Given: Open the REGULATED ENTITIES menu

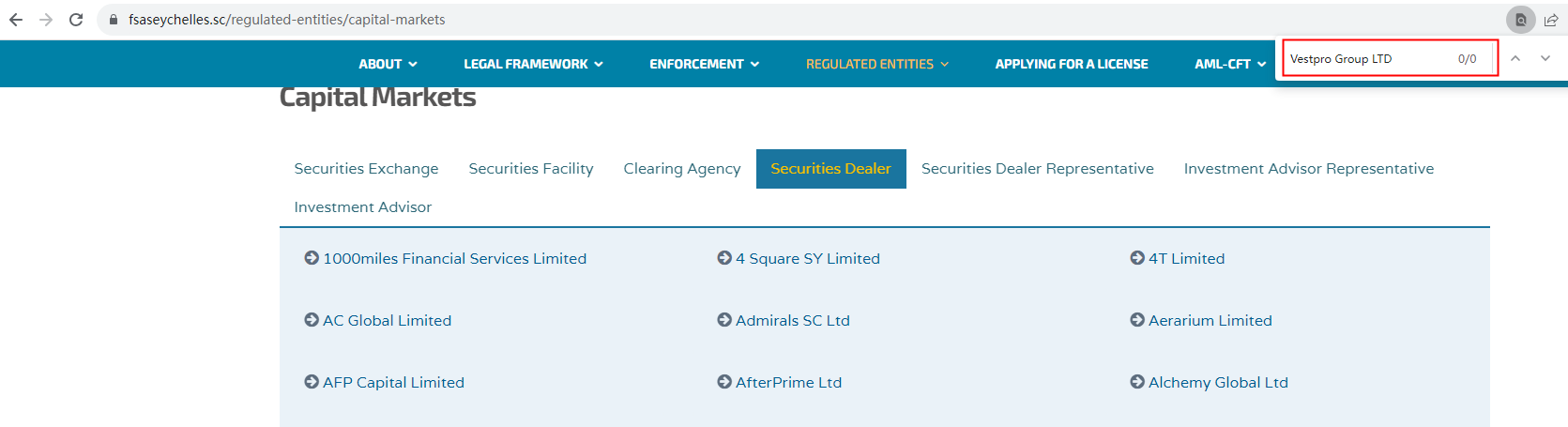Looking at the screenshot, I should click(876, 64).
